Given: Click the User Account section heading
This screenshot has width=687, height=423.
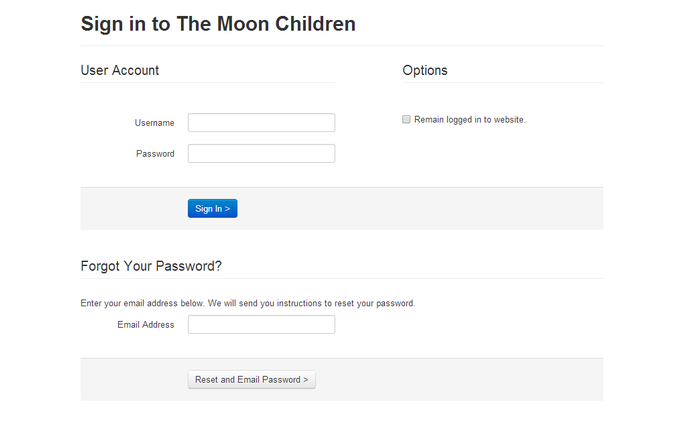Looking at the screenshot, I should point(119,70).
